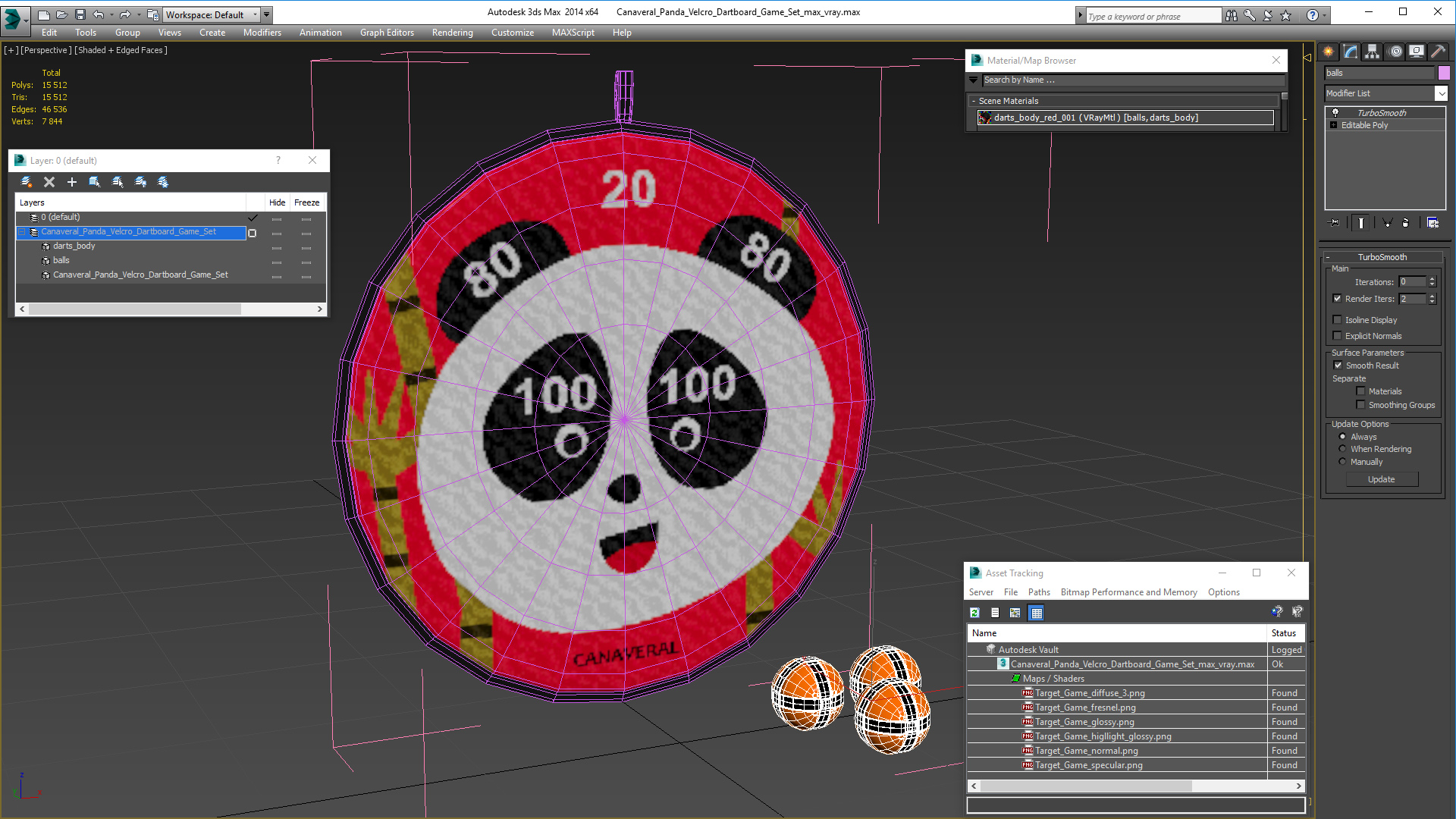Enable Separate by Smoothing Groups checkbox

[x=1361, y=405]
